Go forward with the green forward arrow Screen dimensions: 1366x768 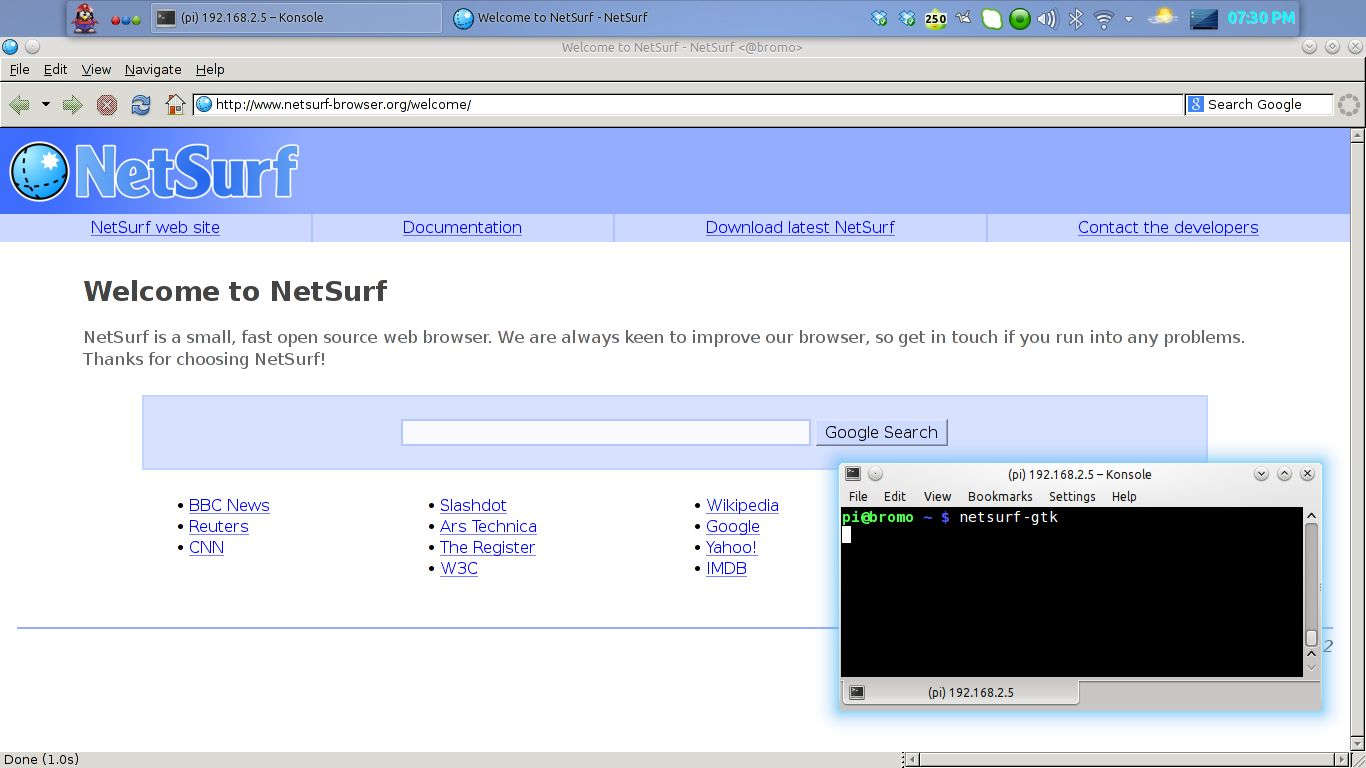pyautogui.click(x=72, y=105)
